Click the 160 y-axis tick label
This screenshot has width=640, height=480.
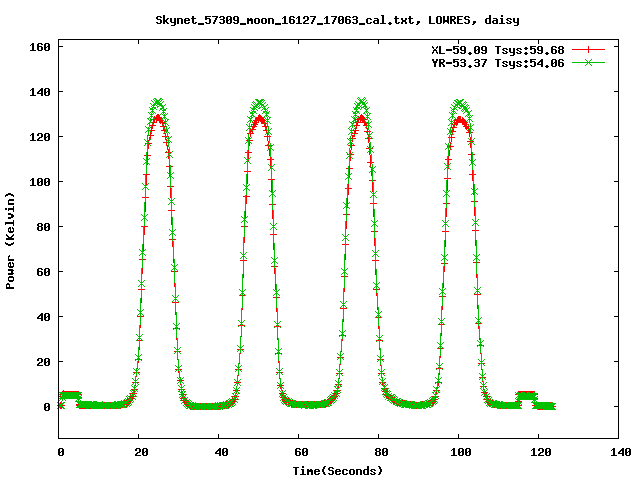tap(40, 47)
